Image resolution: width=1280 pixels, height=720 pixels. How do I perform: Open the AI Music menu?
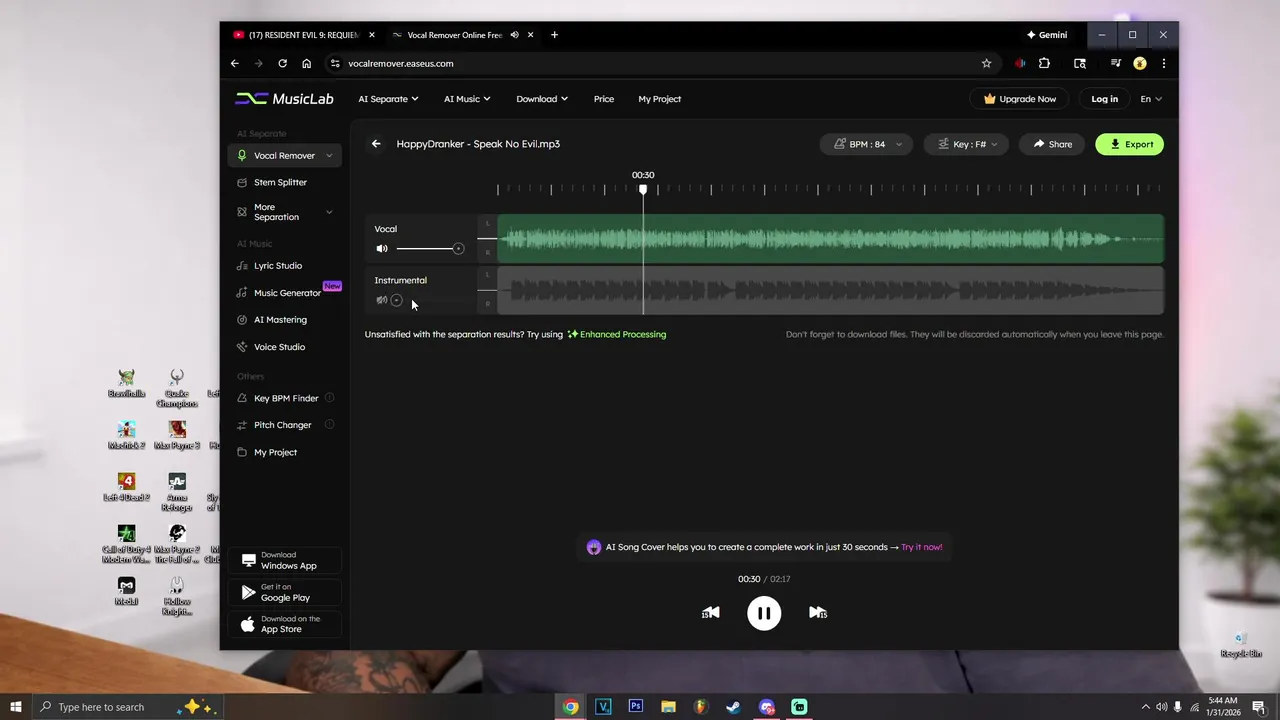[467, 99]
